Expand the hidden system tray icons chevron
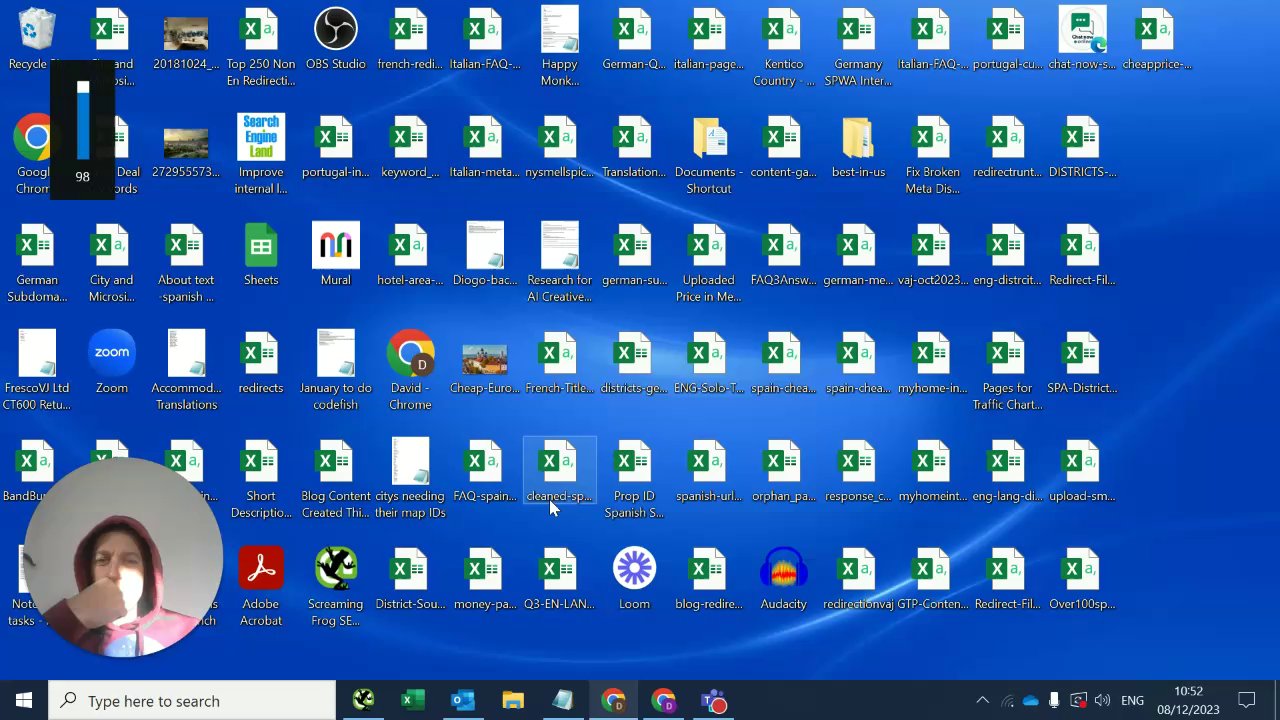Screen dimensions: 1280x720 click(x=982, y=701)
